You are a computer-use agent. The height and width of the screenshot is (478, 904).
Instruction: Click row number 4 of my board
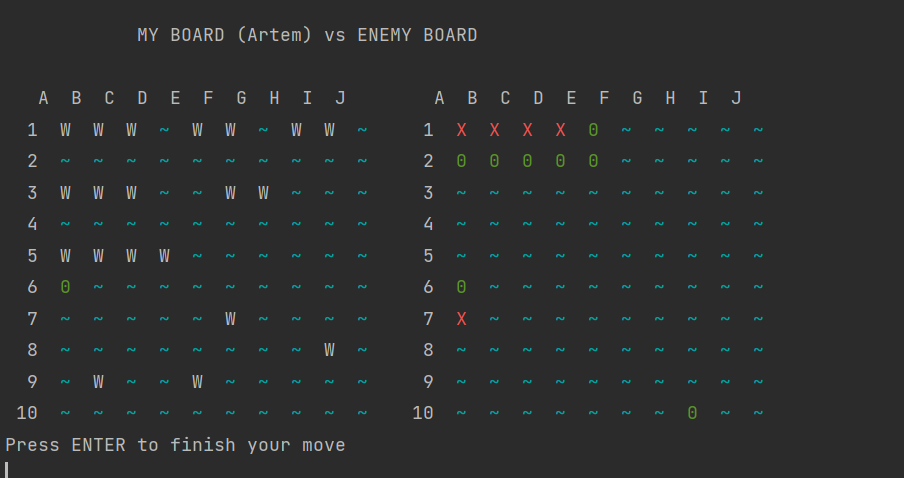32,224
